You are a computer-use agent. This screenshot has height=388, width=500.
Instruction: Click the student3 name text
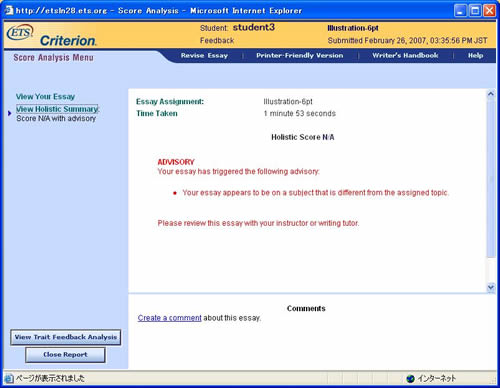(x=254, y=27)
